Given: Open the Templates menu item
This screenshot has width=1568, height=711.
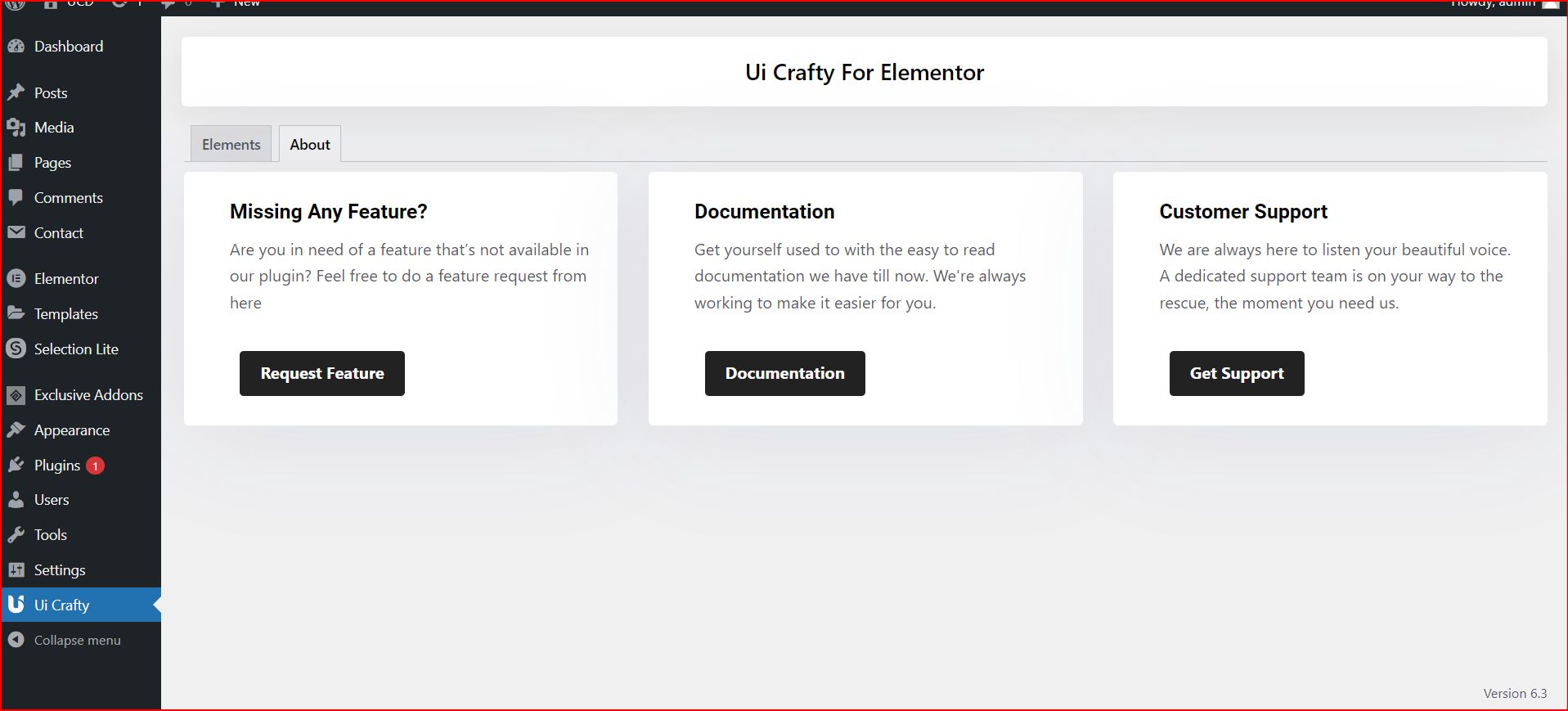Looking at the screenshot, I should point(81,314).
